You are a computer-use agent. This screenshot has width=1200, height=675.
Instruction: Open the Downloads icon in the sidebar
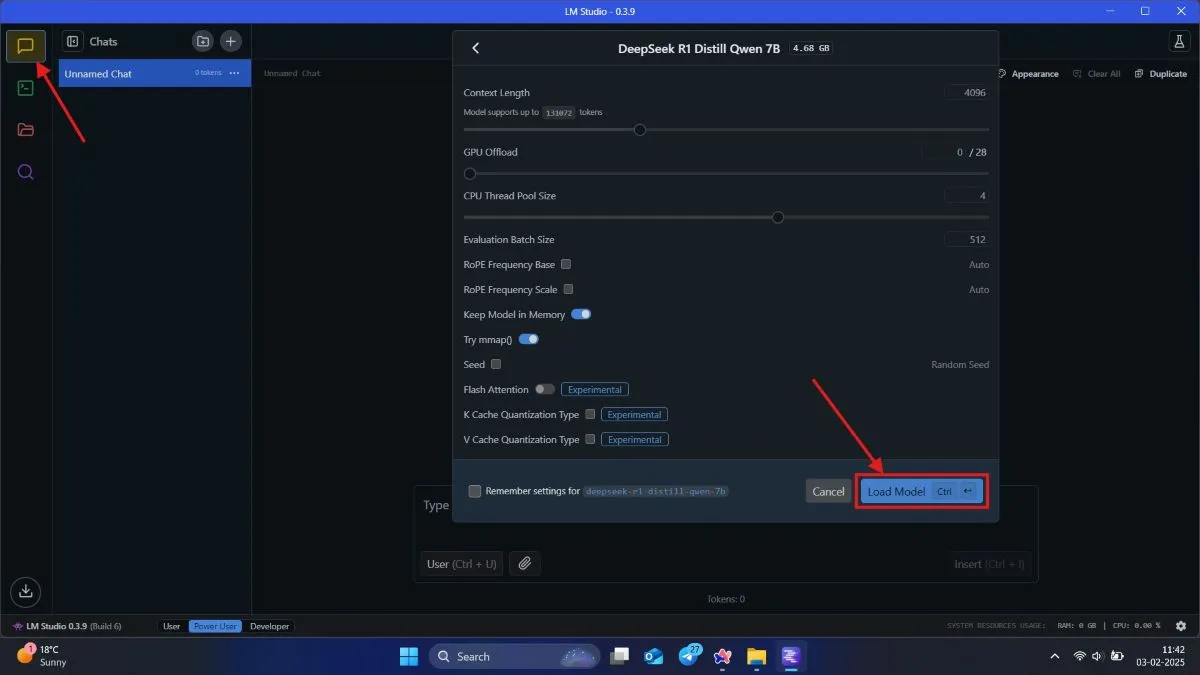click(x=26, y=591)
